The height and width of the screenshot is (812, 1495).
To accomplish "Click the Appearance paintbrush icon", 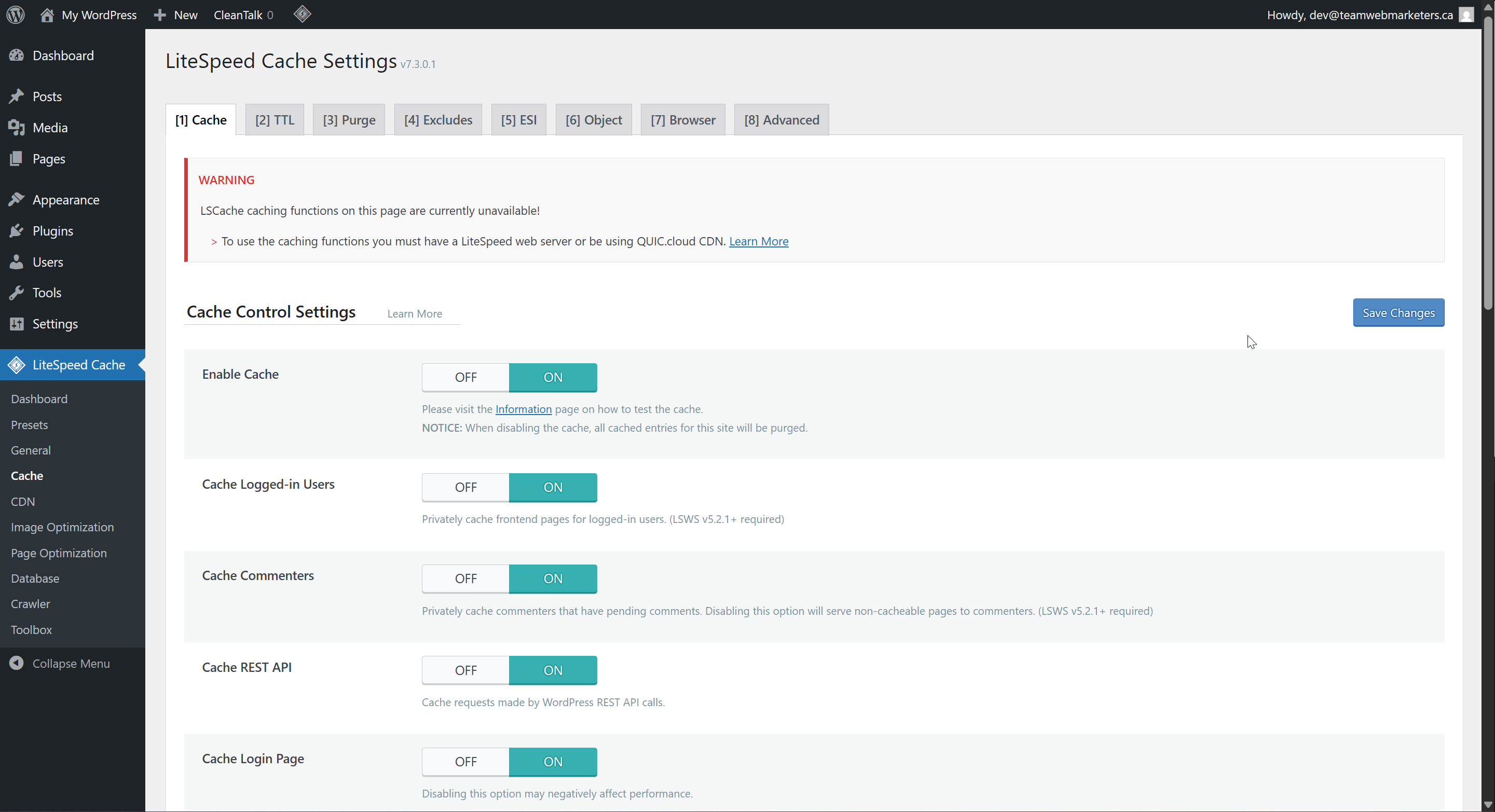I will tap(16, 200).
